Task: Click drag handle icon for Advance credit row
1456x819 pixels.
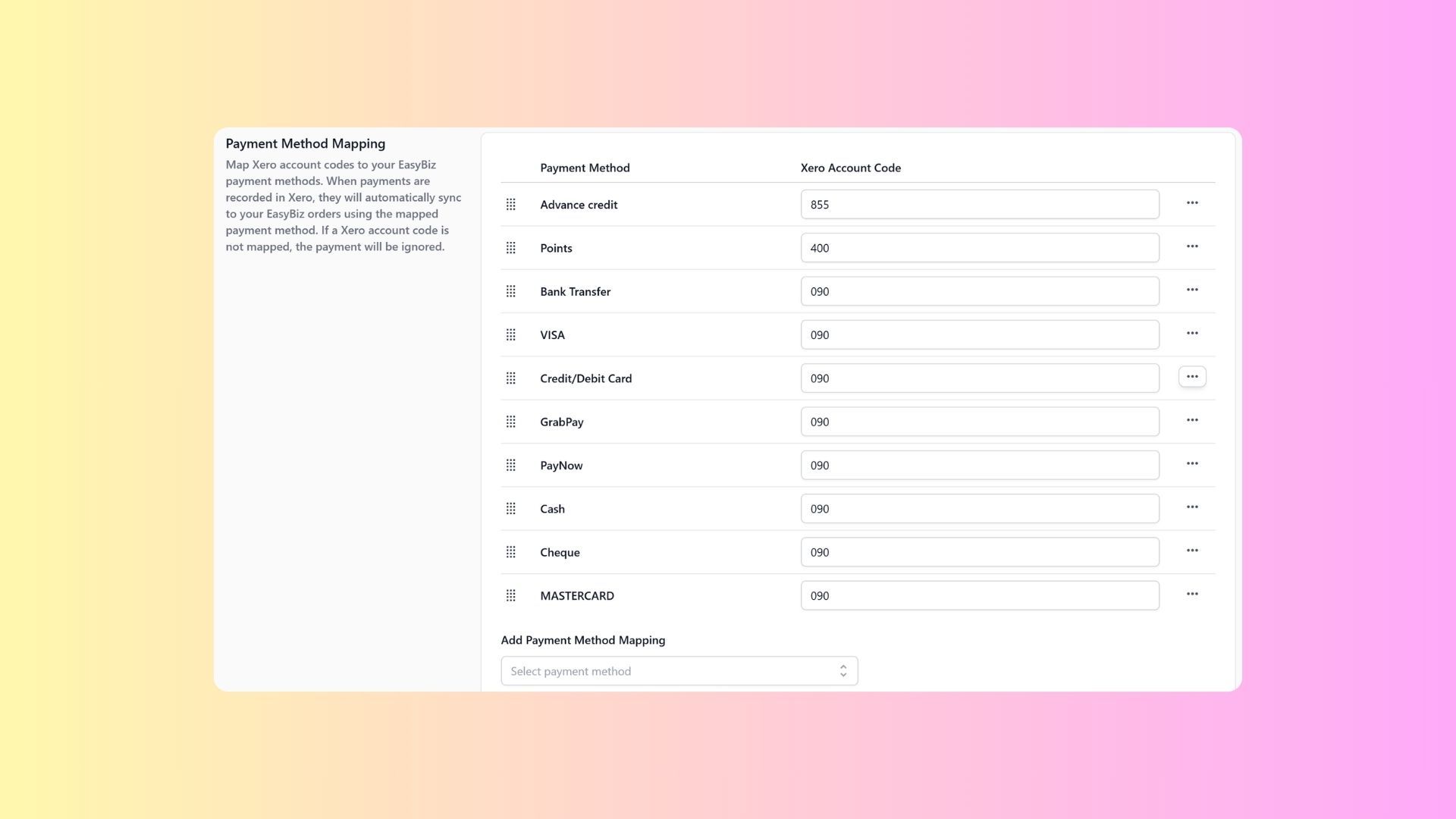Action: pyautogui.click(x=510, y=205)
